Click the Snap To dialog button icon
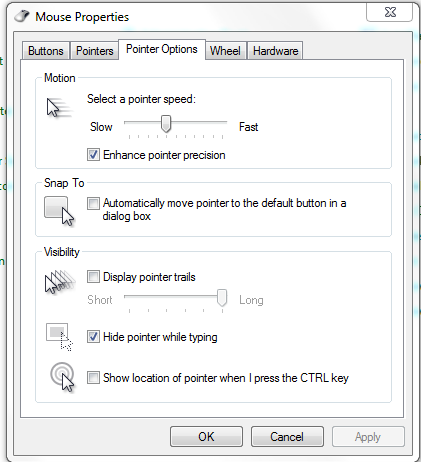 tap(59, 211)
